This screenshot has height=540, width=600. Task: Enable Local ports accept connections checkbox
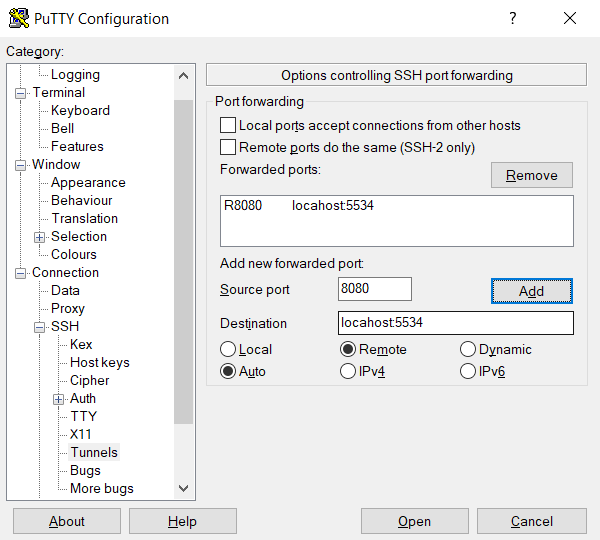coord(228,125)
